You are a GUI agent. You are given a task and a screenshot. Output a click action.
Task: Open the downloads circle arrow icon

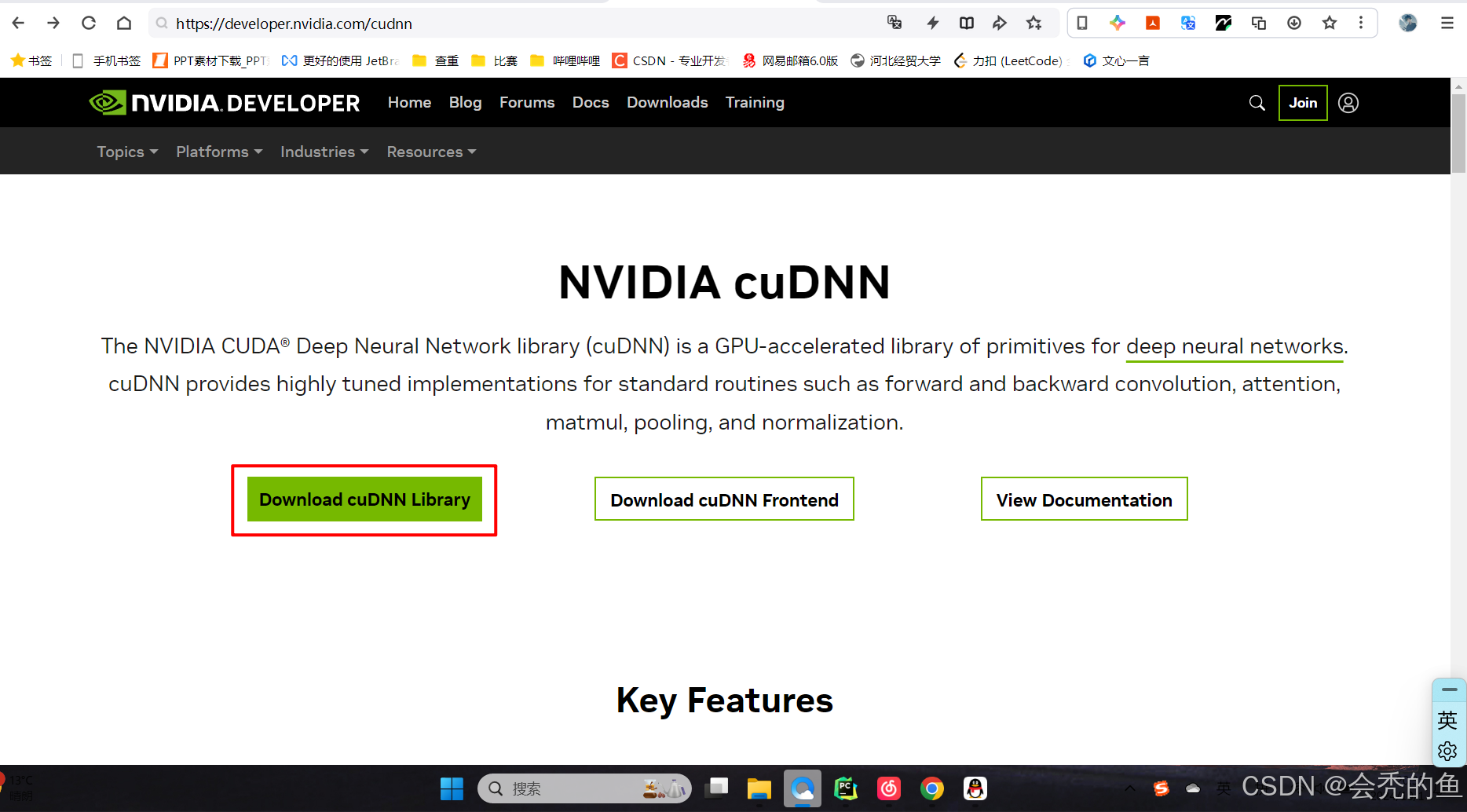click(1294, 23)
